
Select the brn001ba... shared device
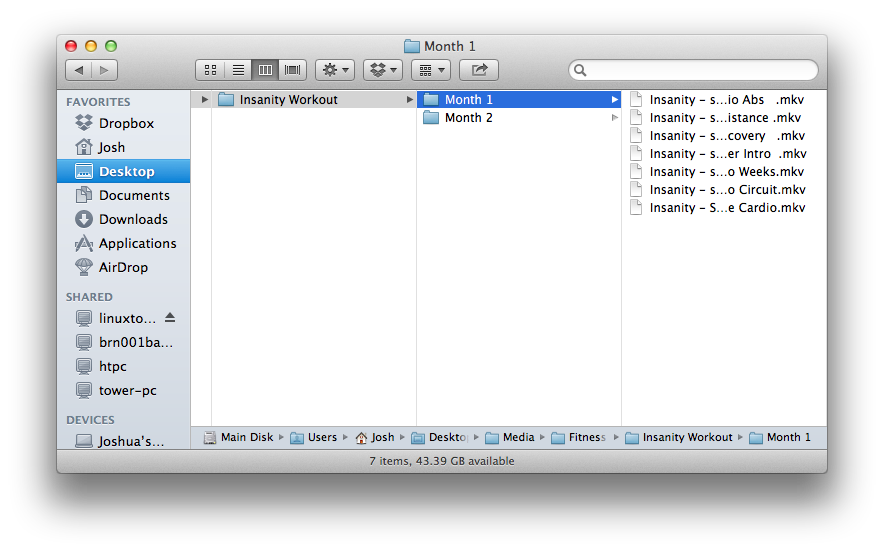click(123, 342)
